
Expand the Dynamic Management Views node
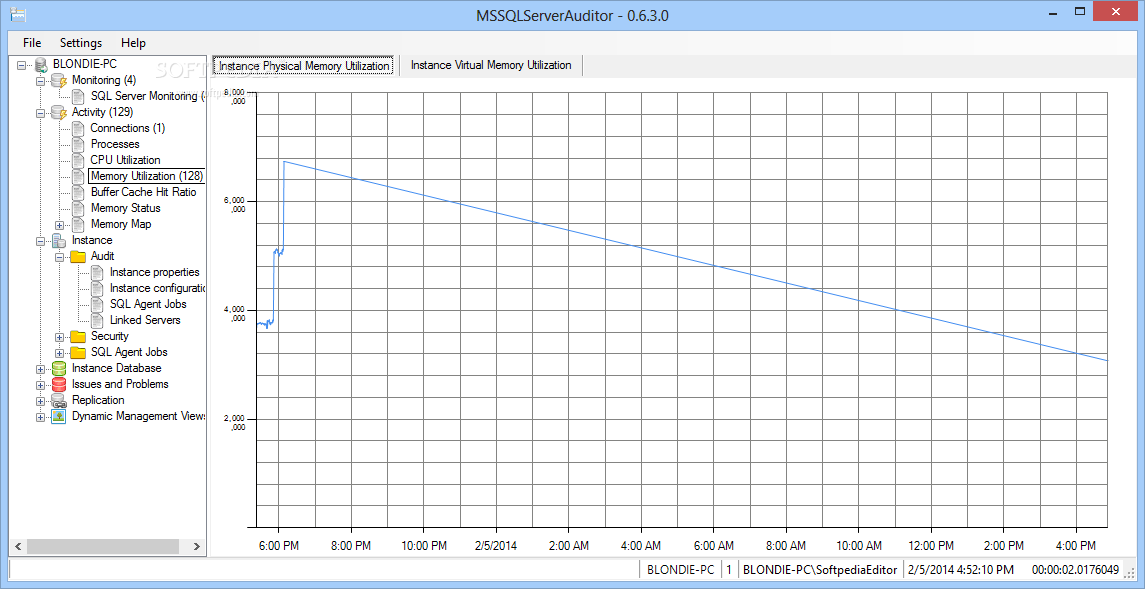click(x=40, y=417)
